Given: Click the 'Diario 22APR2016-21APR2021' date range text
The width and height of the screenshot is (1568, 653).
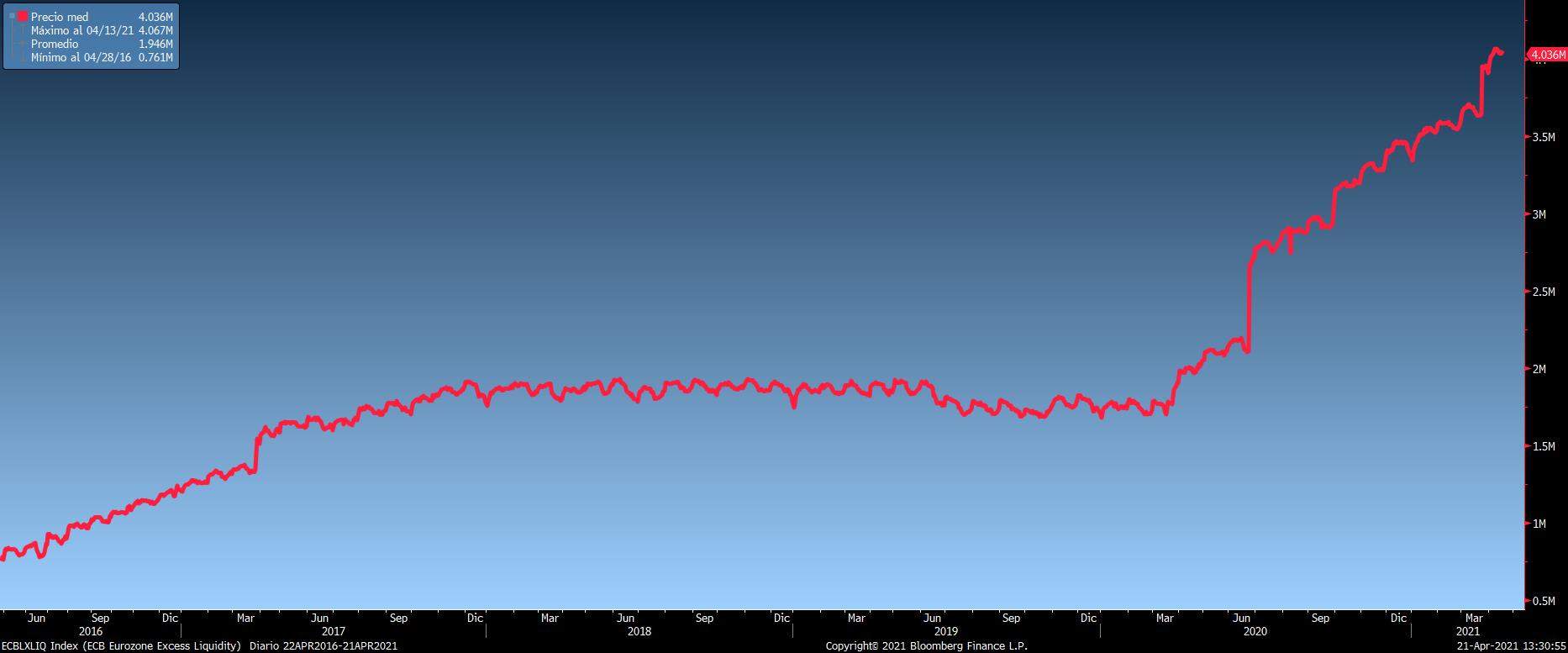Looking at the screenshot, I should click(x=324, y=646).
